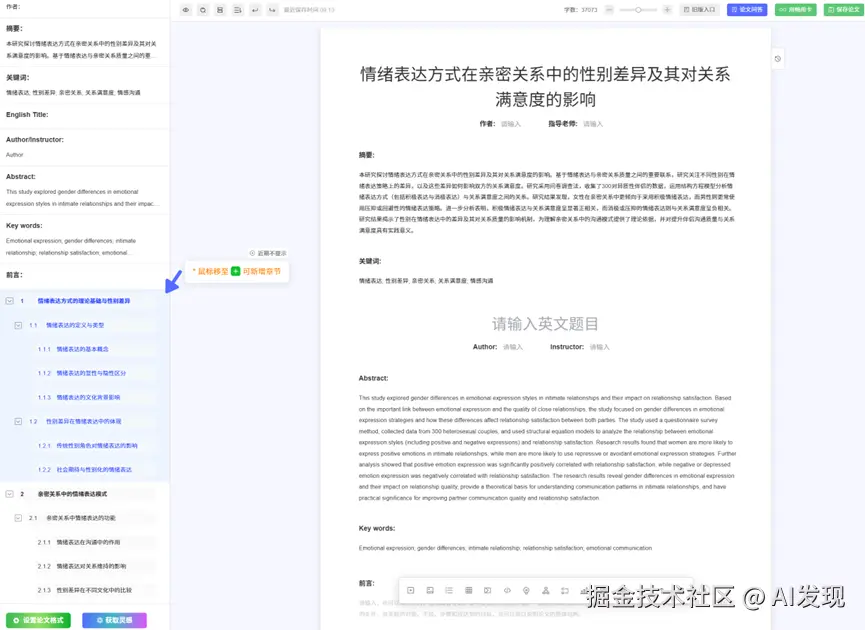Decrease zoom with the minus button

[x=609, y=10]
